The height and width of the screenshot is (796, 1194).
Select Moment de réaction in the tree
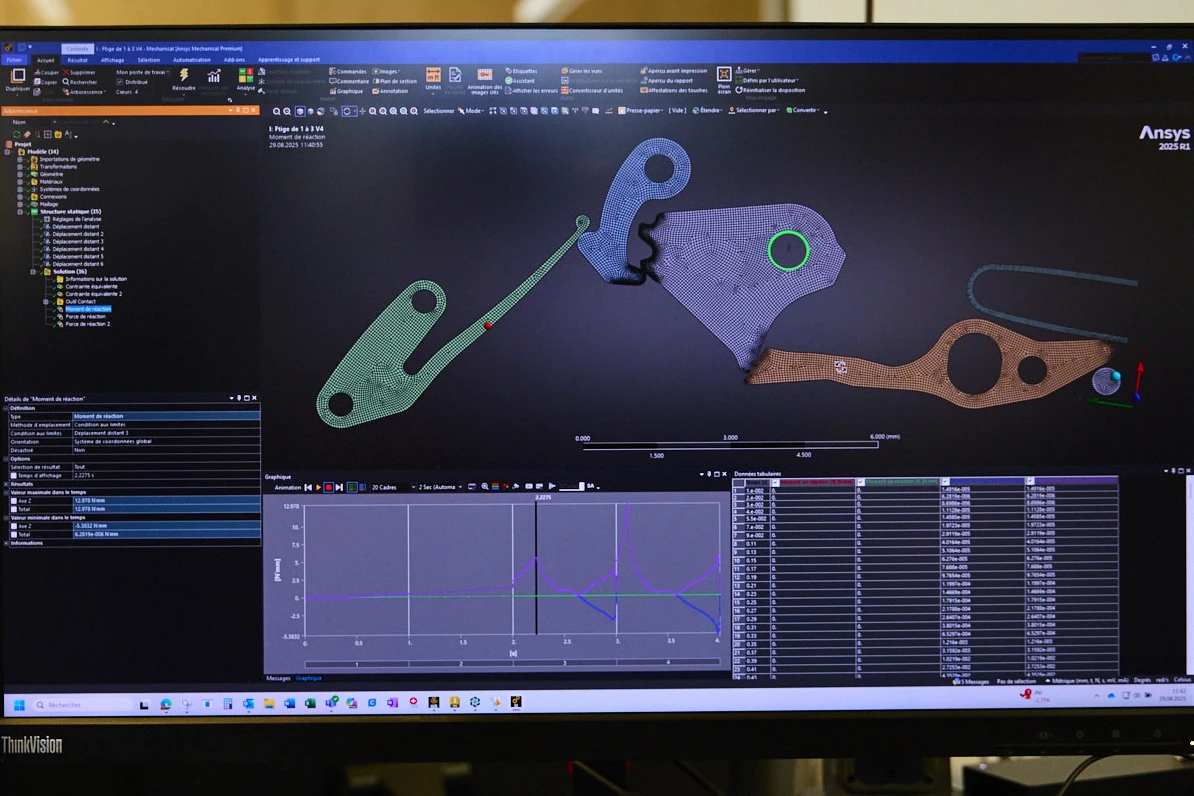(x=88, y=308)
